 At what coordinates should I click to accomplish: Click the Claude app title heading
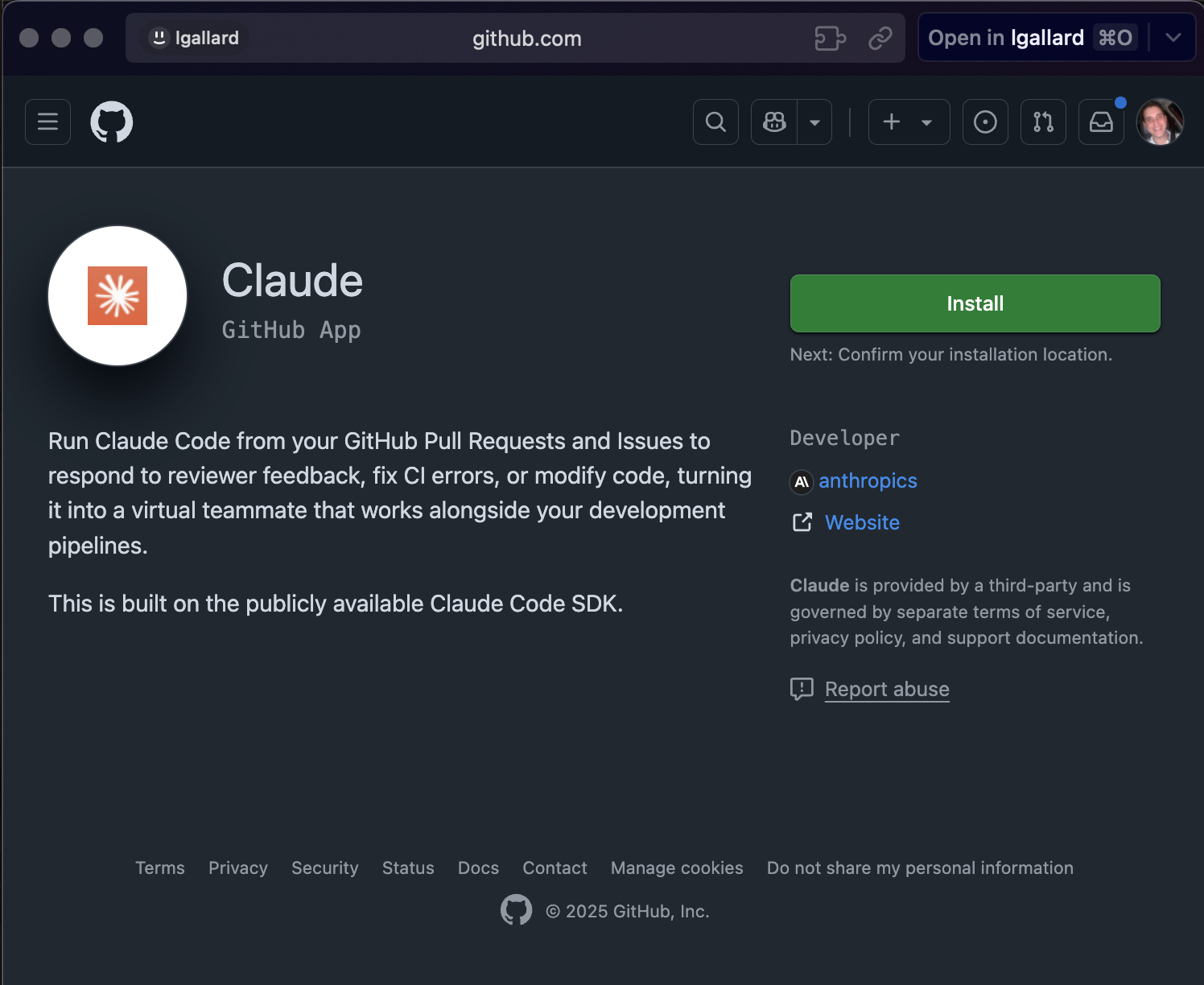point(292,281)
